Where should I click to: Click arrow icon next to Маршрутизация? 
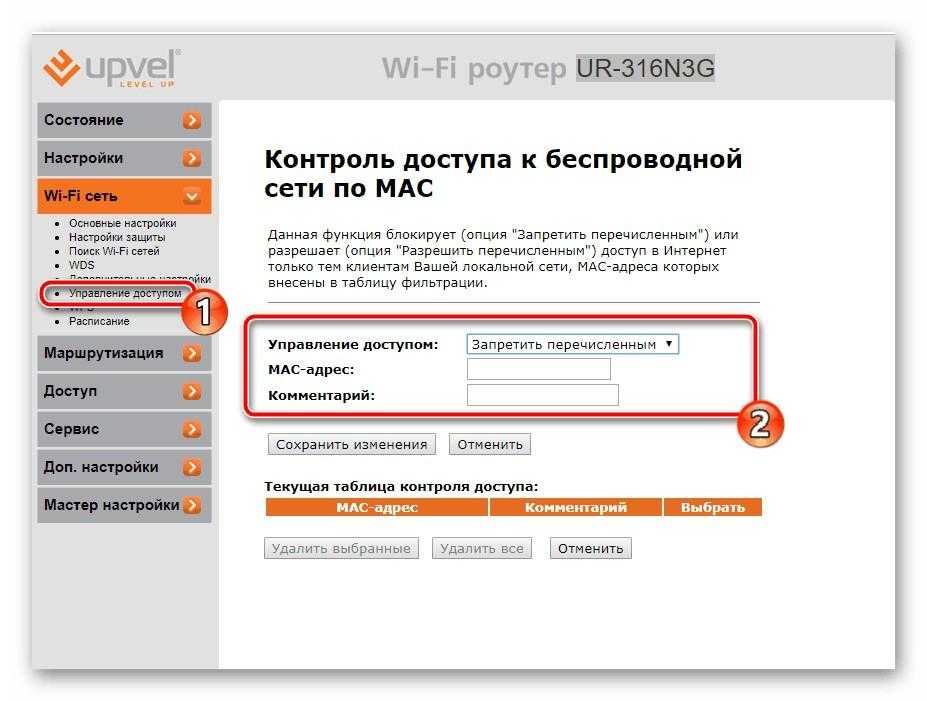[192, 354]
